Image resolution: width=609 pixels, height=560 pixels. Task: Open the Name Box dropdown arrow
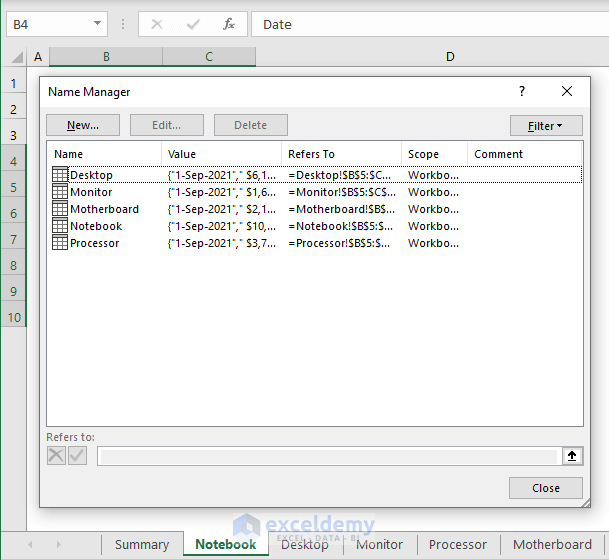coord(97,23)
